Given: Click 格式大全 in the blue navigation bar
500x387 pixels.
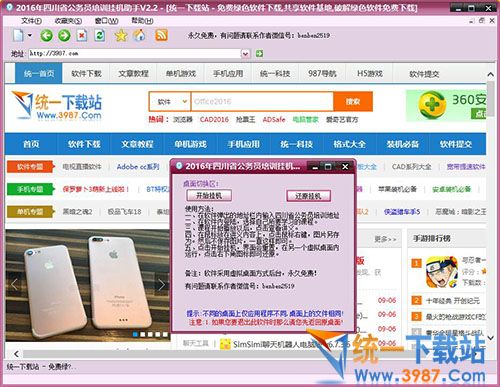Looking at the screenshot, I should tap(349, 144).
